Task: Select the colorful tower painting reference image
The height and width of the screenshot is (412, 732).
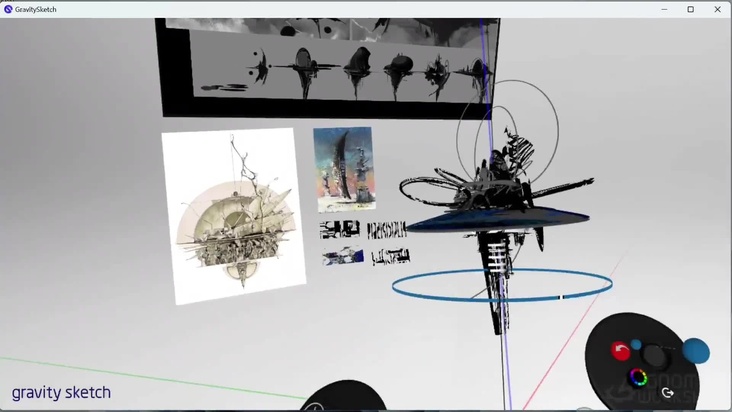Action: pos(345,169)
